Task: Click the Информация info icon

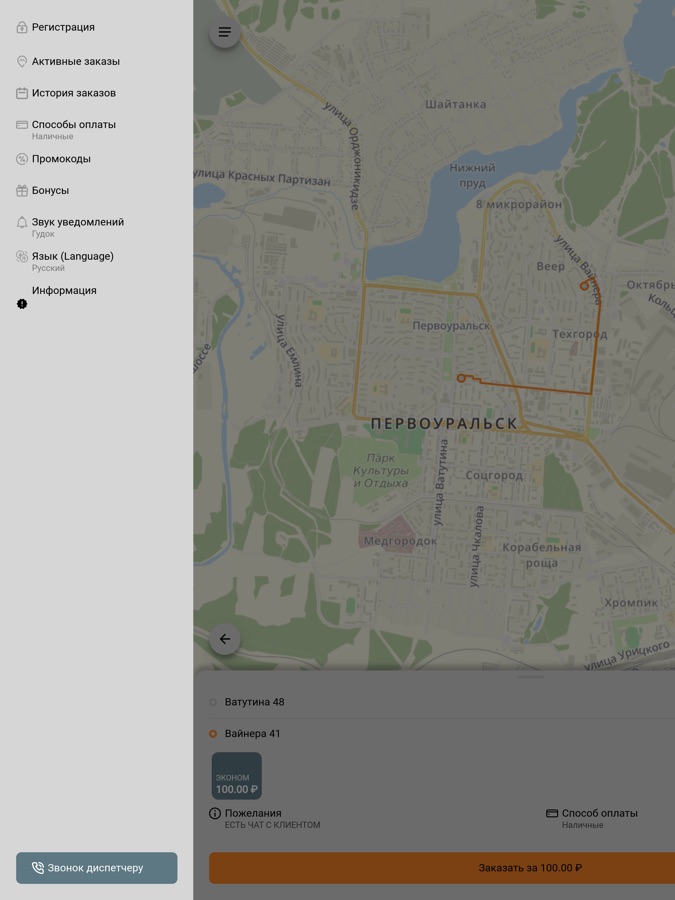Action: click(22, 303)
